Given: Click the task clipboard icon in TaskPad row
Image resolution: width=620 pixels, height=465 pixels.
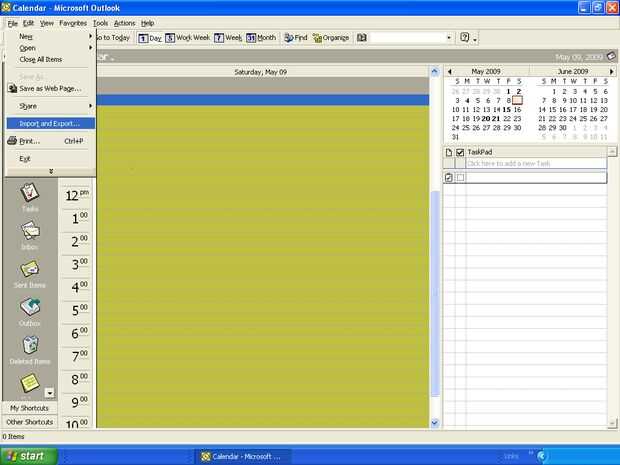Looking at the screenshot, I should click(448, 178).
